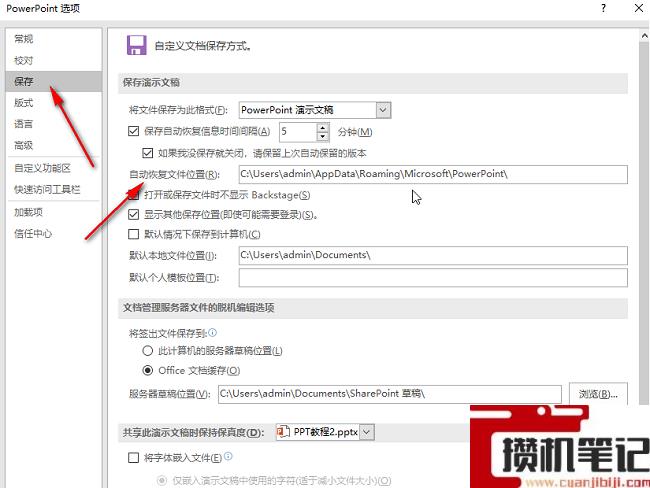Click the vertical scrollbar track
The width and height of the screenshot is (650, 488).
pyautogui.click(x=644, y=222)
